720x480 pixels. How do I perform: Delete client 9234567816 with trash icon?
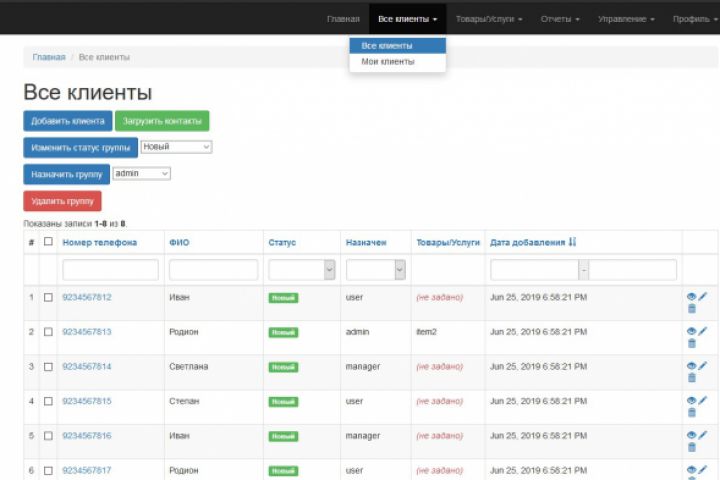pyautogui.click(x=692, y=447)
